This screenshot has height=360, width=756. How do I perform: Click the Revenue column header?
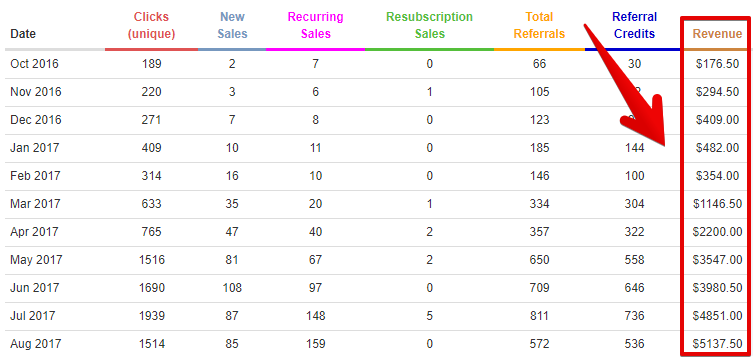pos(717,34)
